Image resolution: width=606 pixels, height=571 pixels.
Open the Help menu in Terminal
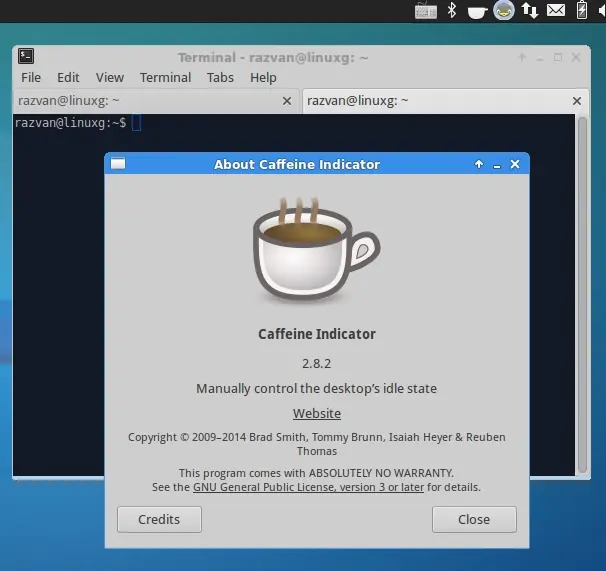[263, 77]
